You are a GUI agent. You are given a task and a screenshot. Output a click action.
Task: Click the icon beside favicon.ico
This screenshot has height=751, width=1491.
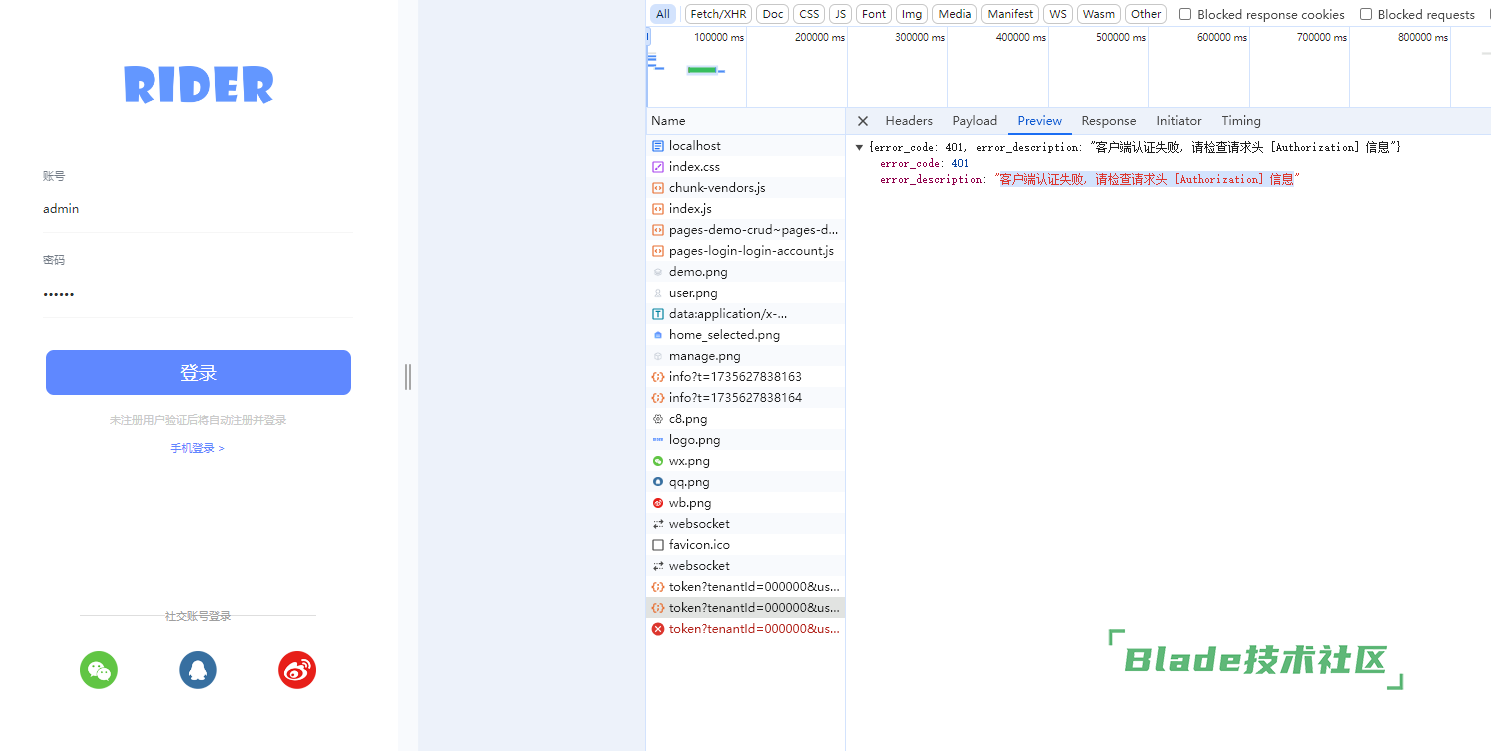(x=658, y=545)
